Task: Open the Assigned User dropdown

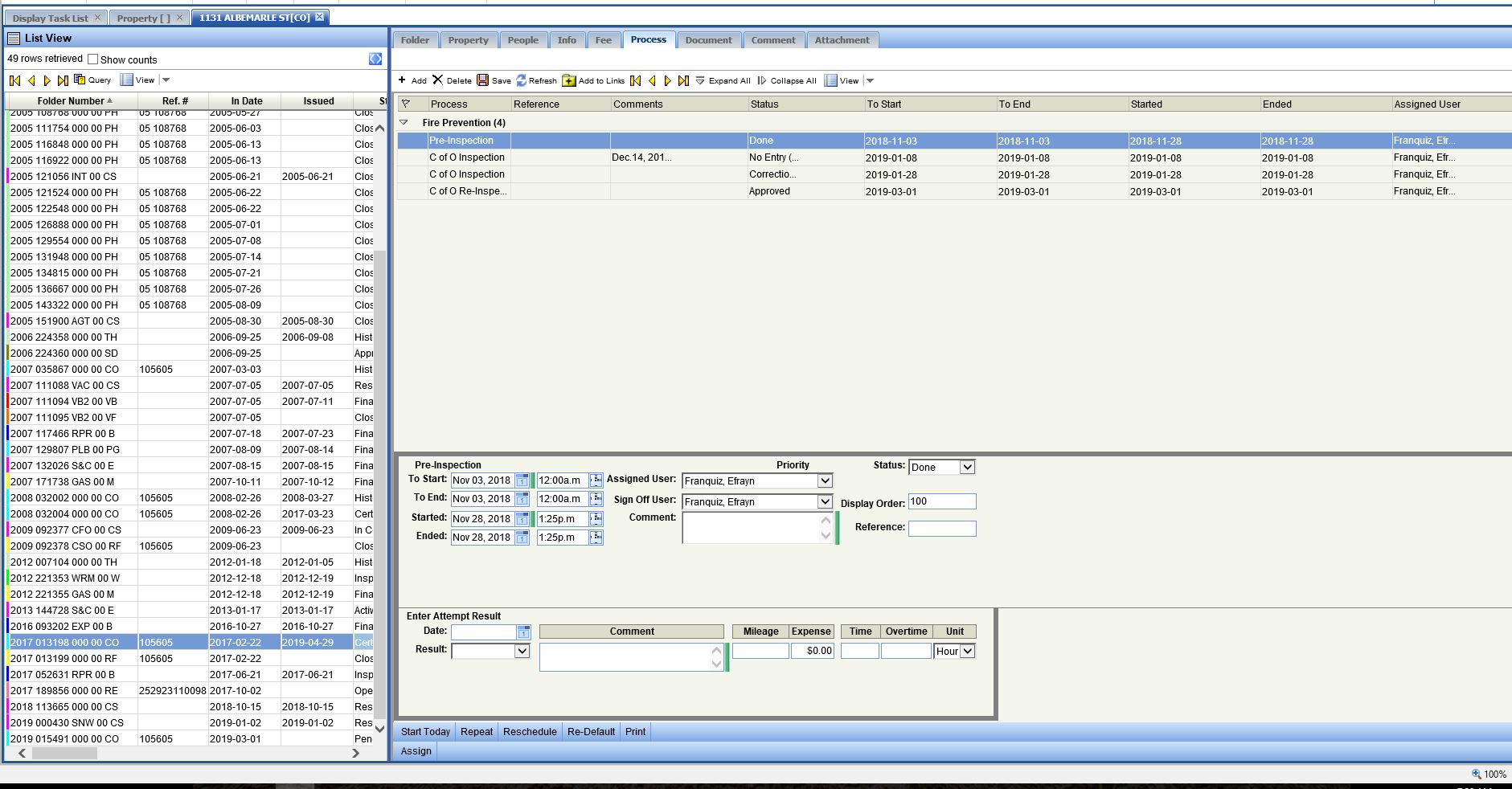Action: (824, 480)
